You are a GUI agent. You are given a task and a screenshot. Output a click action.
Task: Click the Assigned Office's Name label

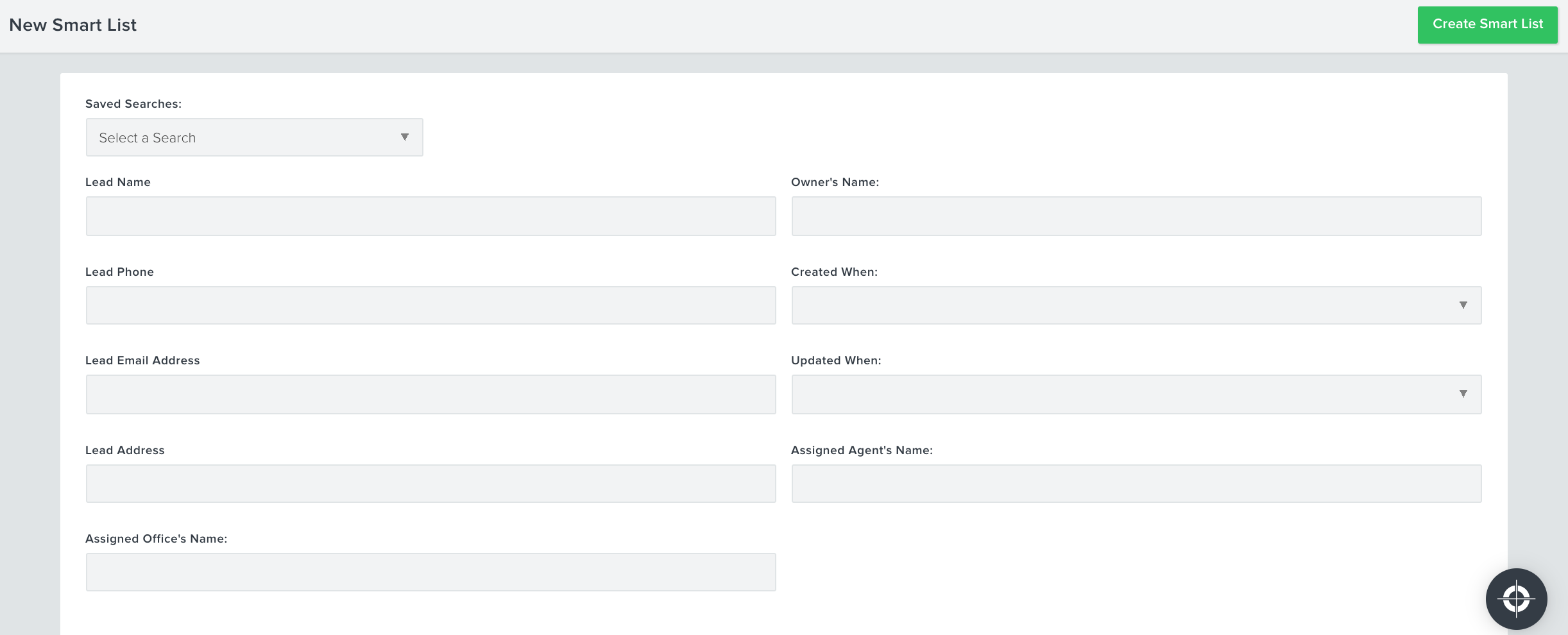pyautogui.click(x=156, y=539)
